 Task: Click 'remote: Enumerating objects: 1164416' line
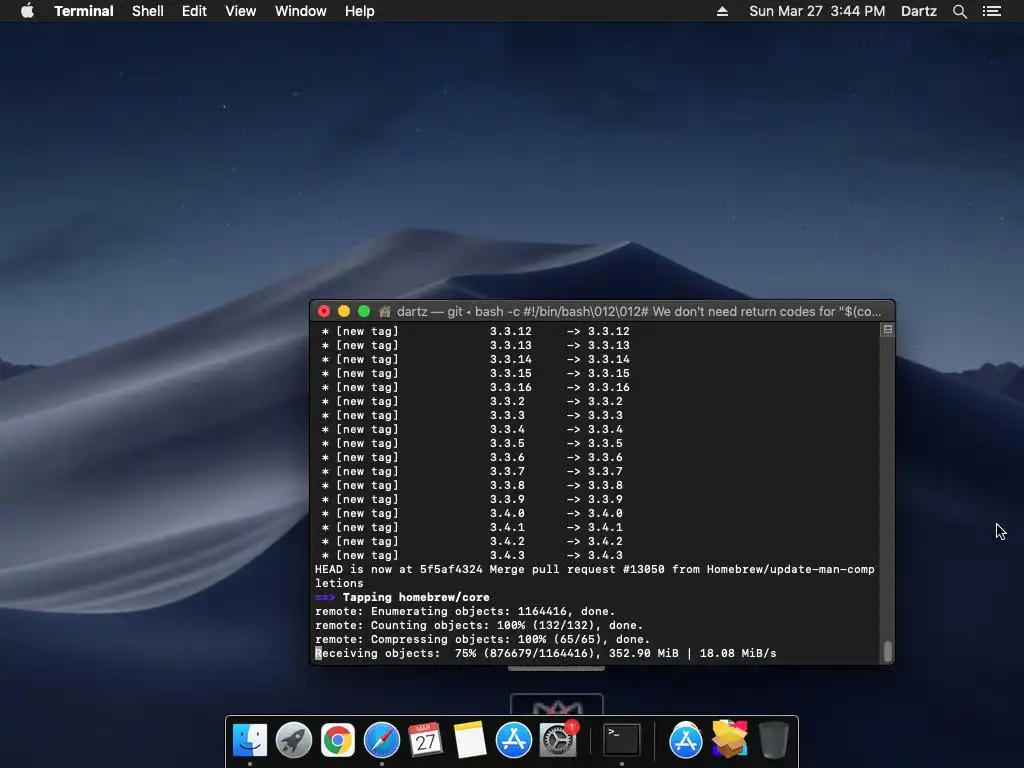pos(465,611)
